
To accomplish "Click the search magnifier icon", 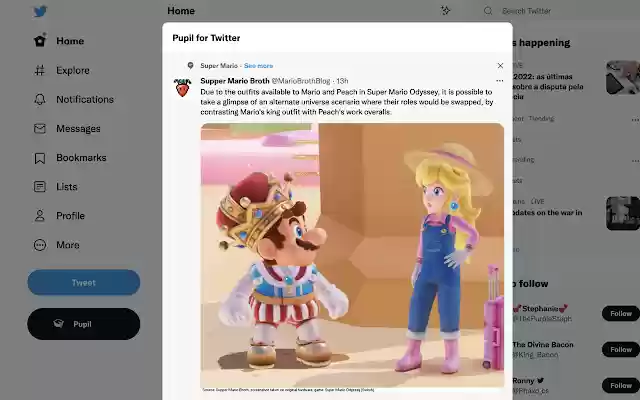I will [488, 11].
